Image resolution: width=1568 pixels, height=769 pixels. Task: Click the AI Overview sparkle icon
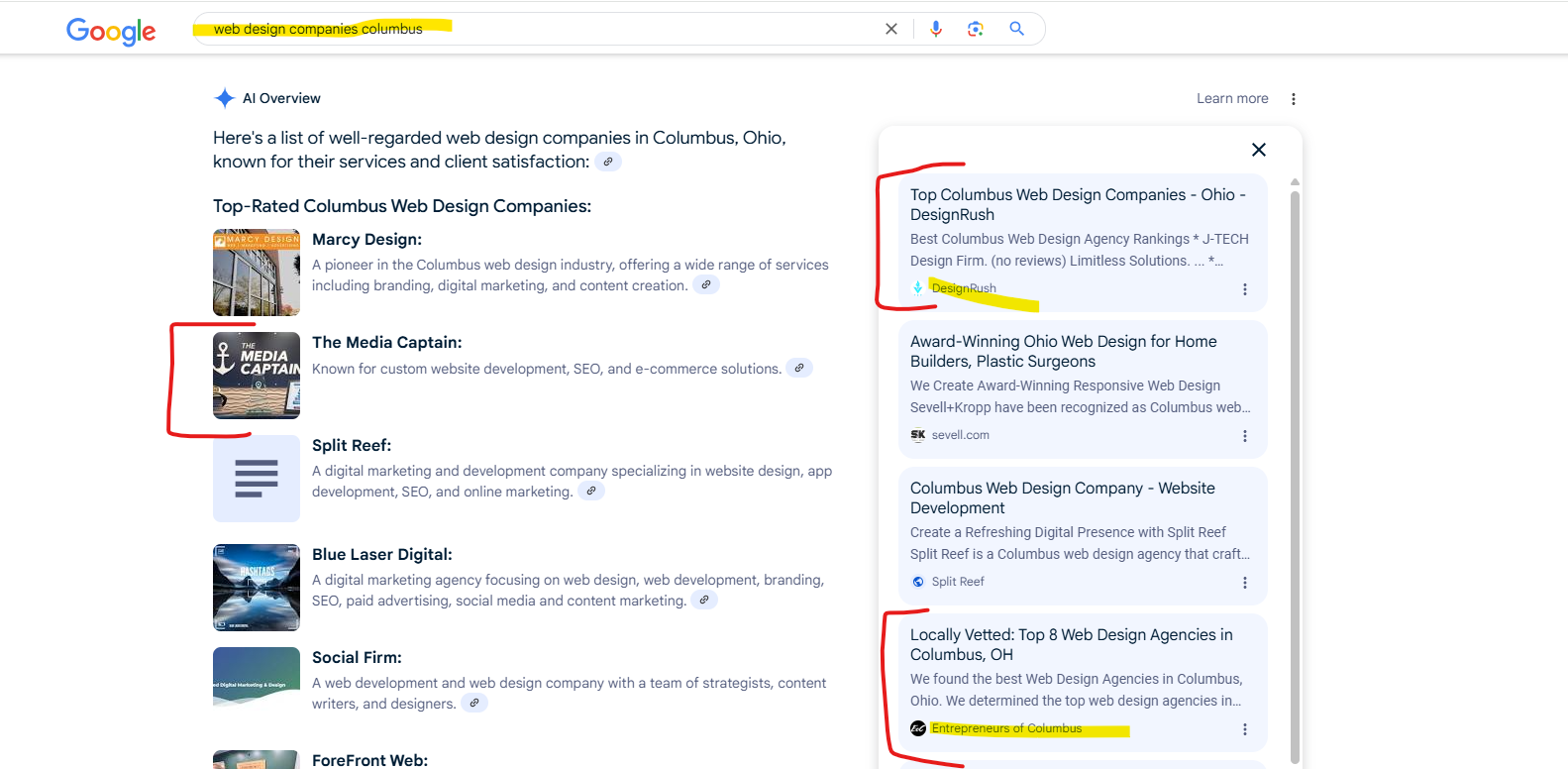pyautogui.click(x=224, y=98)
